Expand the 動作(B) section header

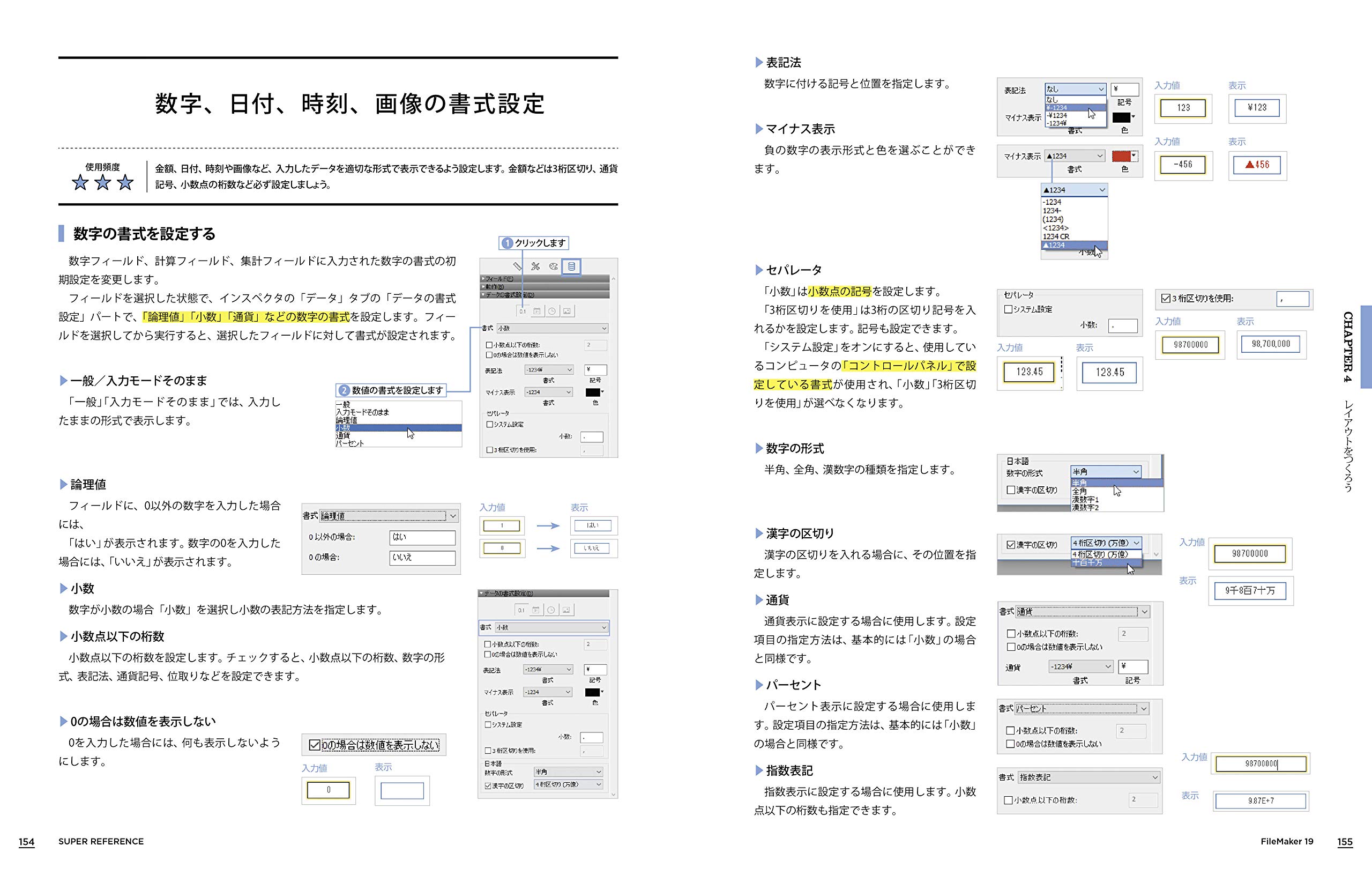pyautogui.click(x=545, y=287)
